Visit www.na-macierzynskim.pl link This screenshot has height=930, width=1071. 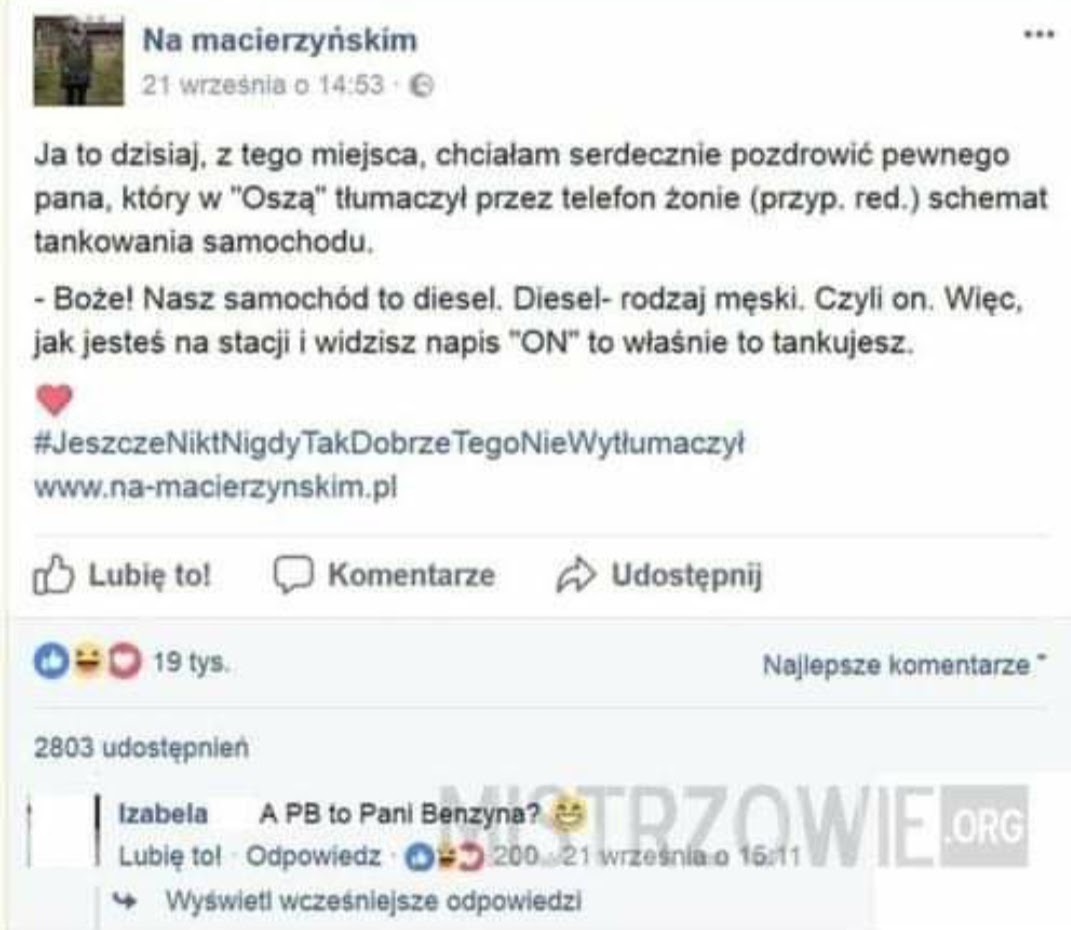[215, 487]
